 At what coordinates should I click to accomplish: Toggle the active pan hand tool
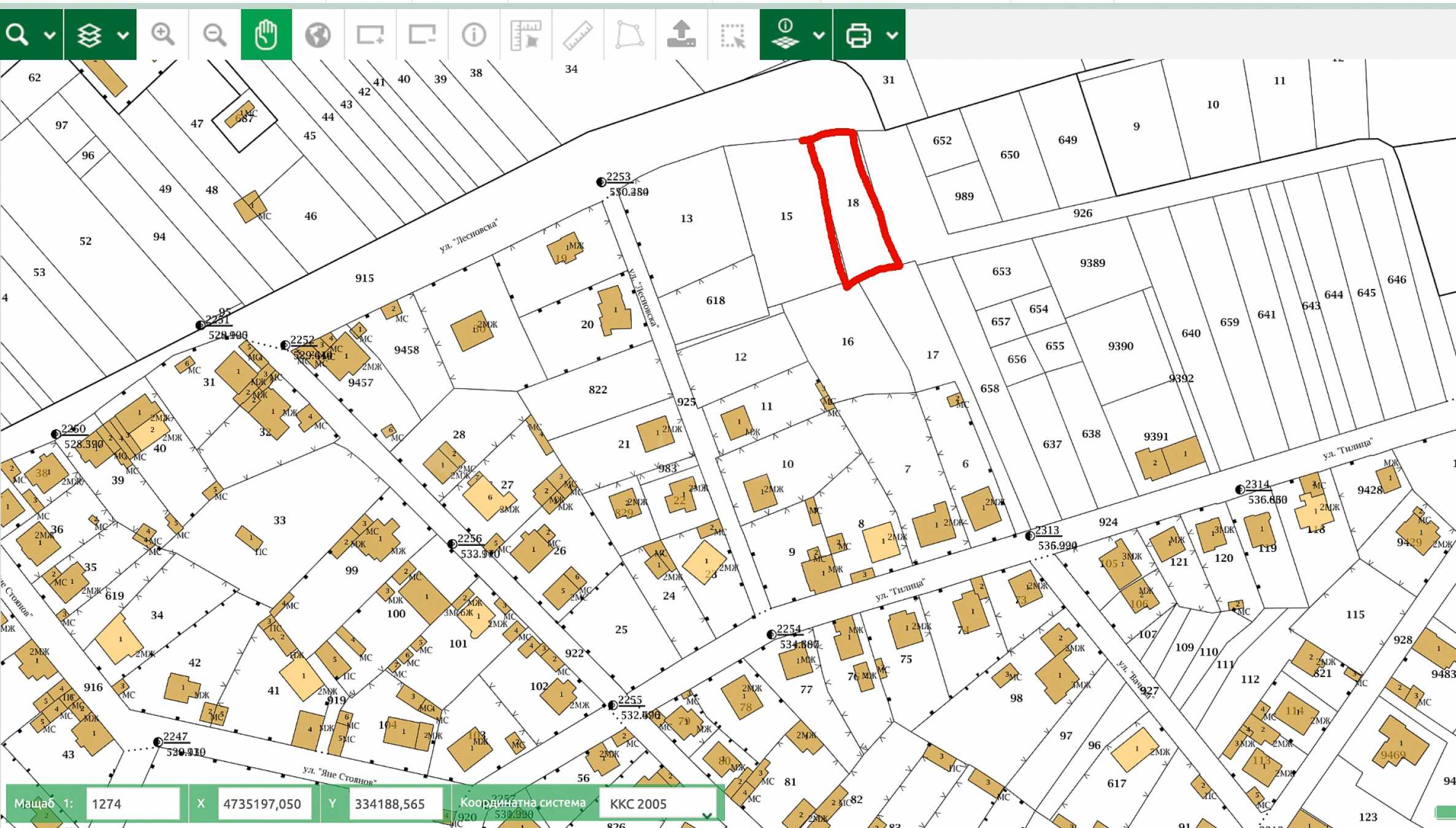tap(266, 34)
